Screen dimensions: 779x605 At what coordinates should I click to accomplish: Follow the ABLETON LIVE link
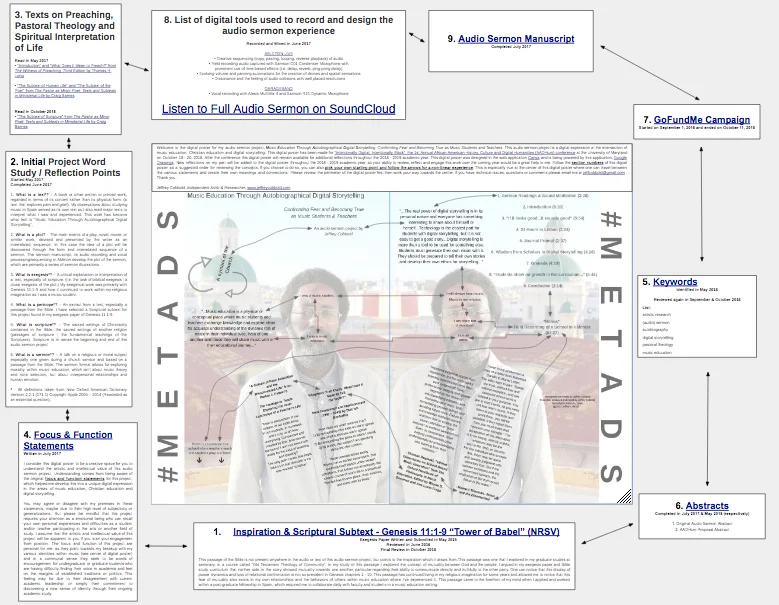pyautogui.click(x=278, y=54)
